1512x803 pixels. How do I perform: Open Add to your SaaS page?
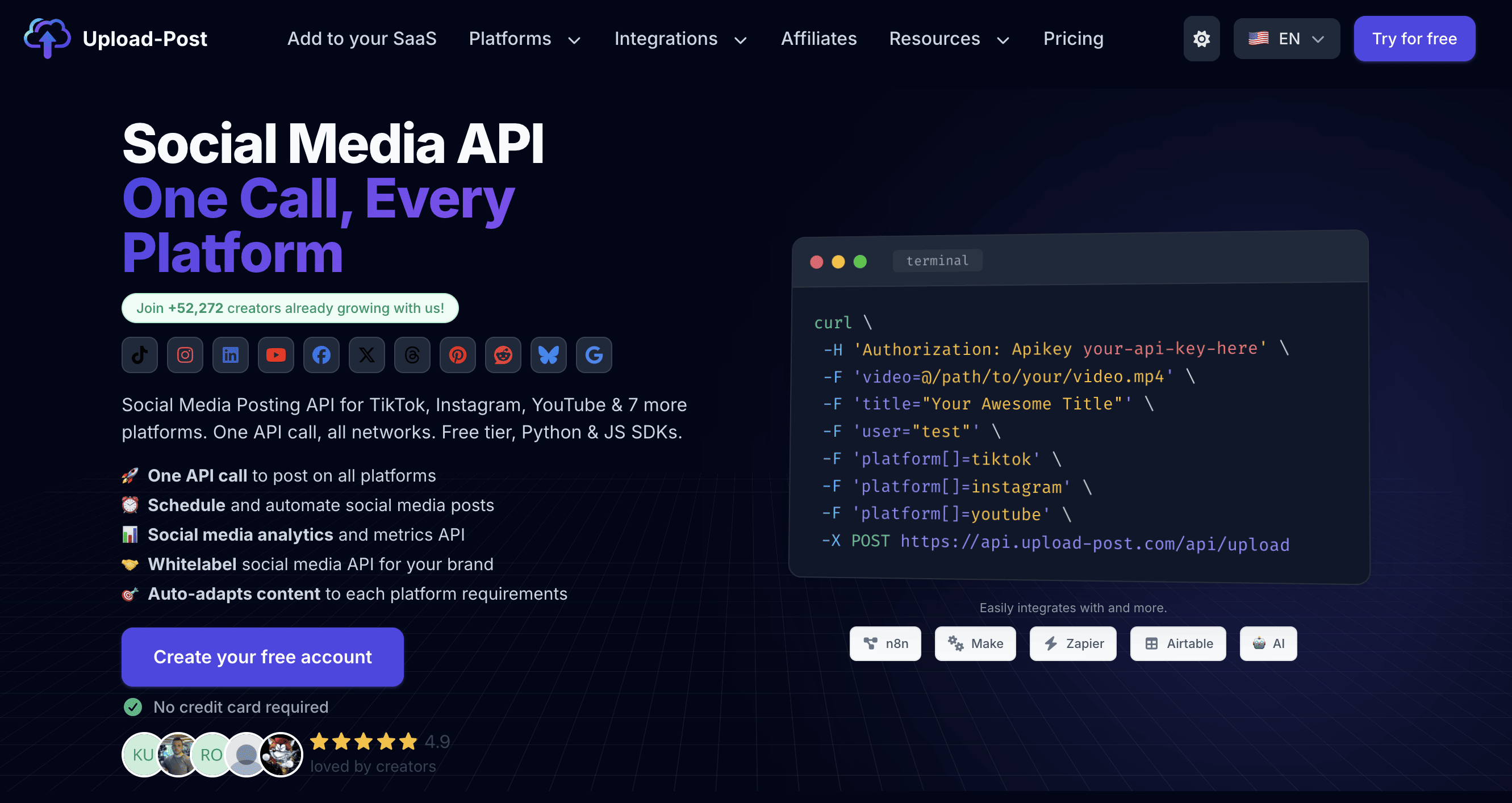click(x=362, y=39)
